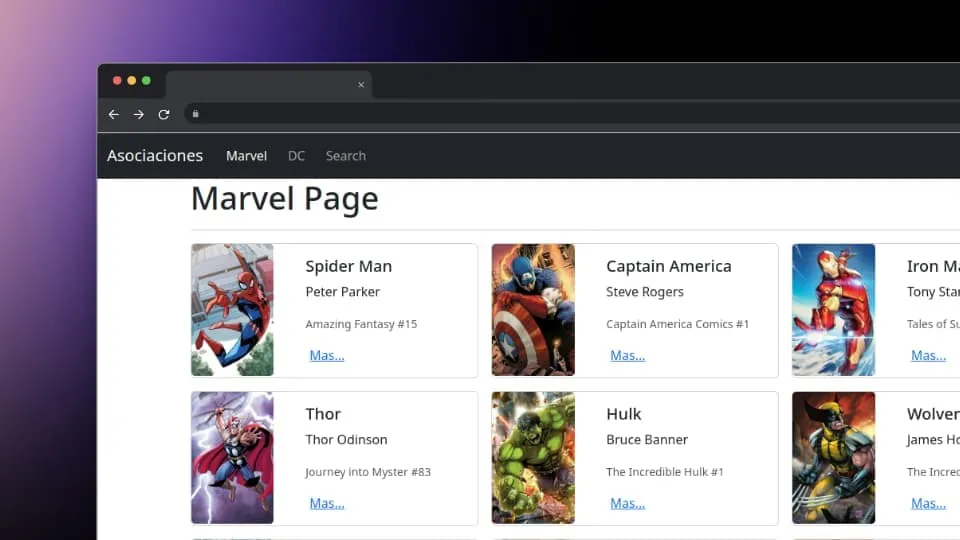Open Hulk's Mas... link
This screenshot has width=960, height=540.
pos(627,504)
